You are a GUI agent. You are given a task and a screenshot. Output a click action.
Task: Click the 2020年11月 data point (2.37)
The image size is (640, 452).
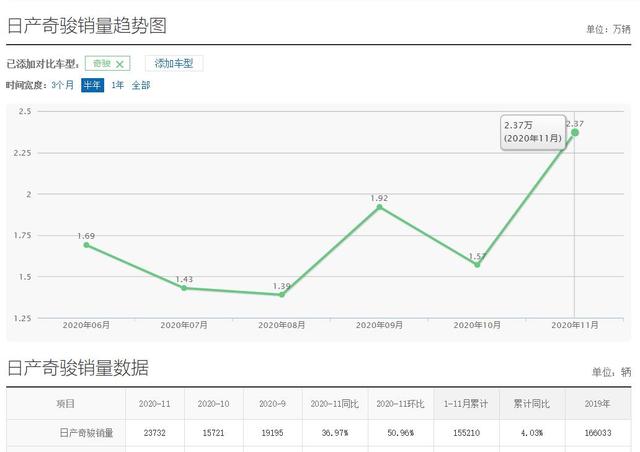(x=575, y=133)
